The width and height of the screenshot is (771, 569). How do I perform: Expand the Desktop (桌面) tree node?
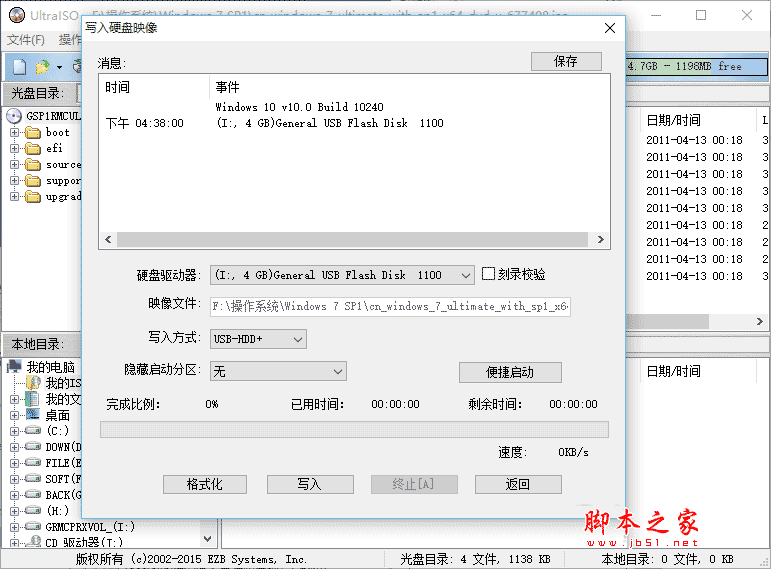coord(14,416)
